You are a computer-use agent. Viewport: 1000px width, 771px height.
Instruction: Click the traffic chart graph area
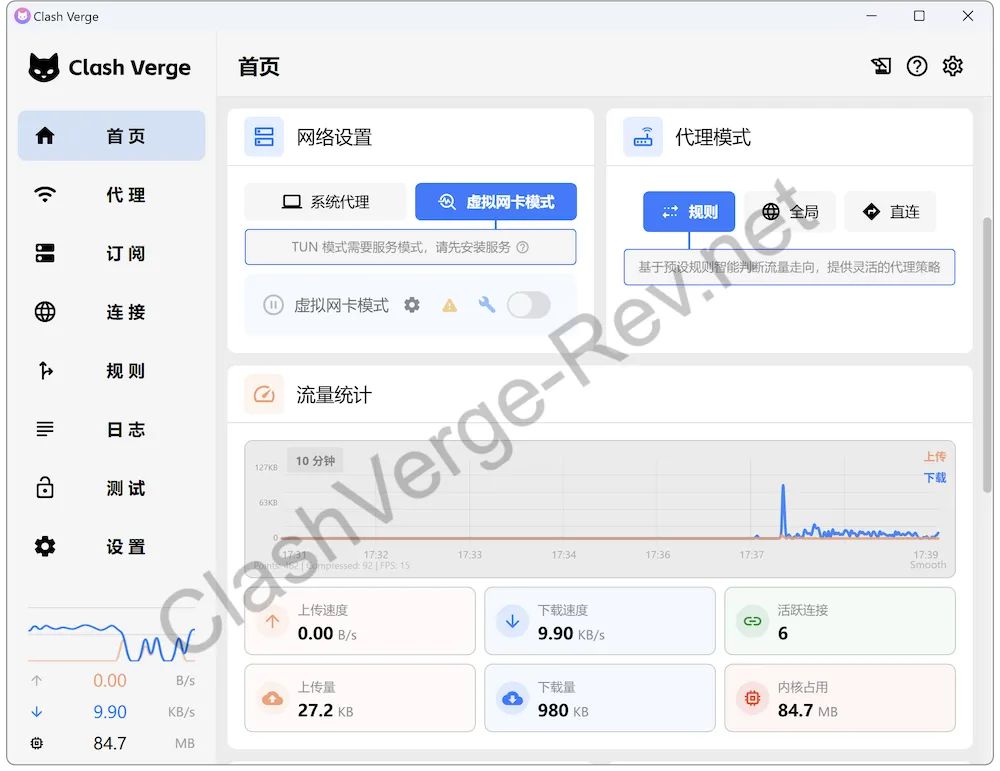pos(599,509)
